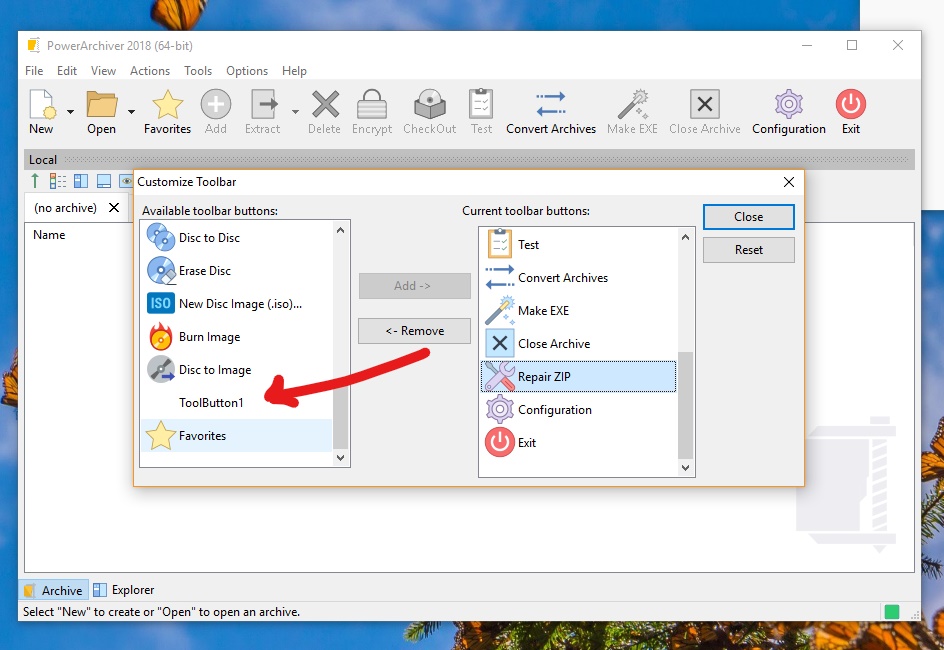Maximize the PowerArchiver window
Image resolution: width=944 pixels, height=650 pixels.
pyautogui.click(x=852, y=45)
